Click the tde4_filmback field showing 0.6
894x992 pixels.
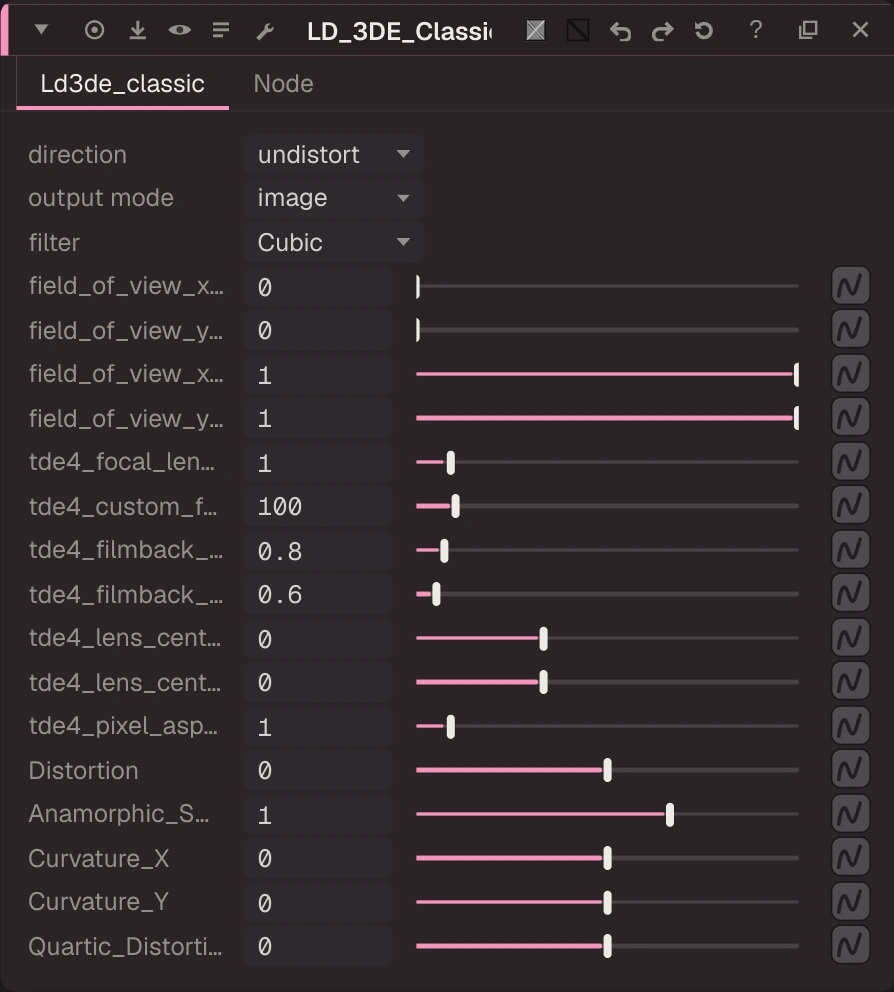(318, 594)
